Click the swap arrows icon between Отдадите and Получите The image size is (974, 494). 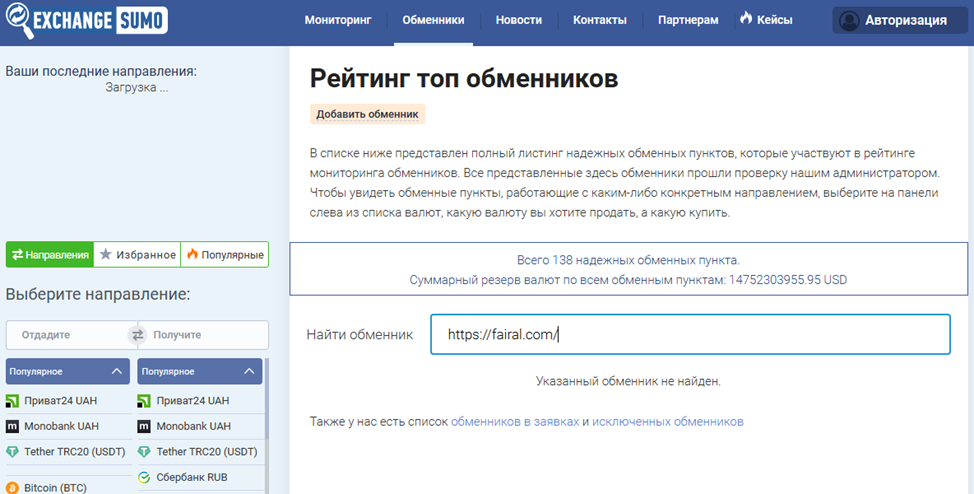[137, 335]
